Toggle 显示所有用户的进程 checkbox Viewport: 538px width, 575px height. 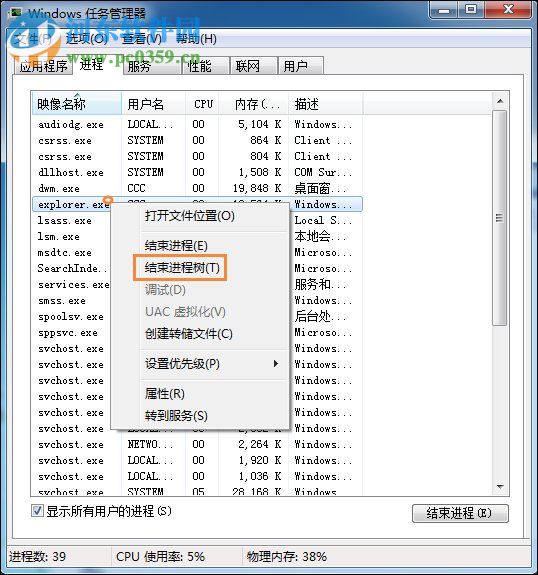(x=37, y=510)
